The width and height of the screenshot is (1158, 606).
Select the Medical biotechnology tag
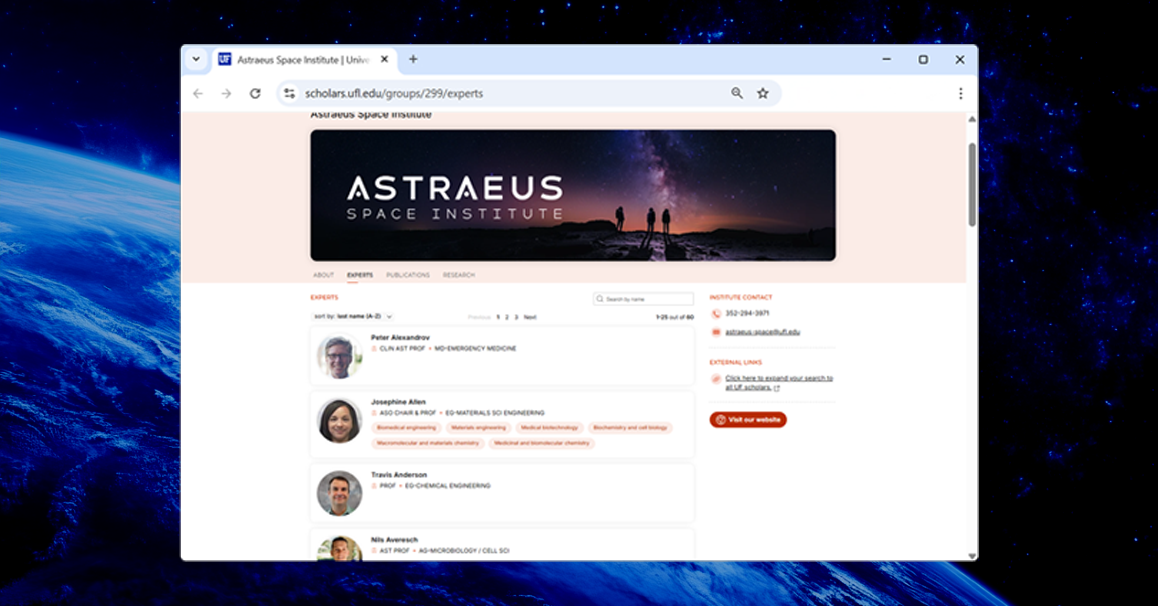[x=549, y=428]
